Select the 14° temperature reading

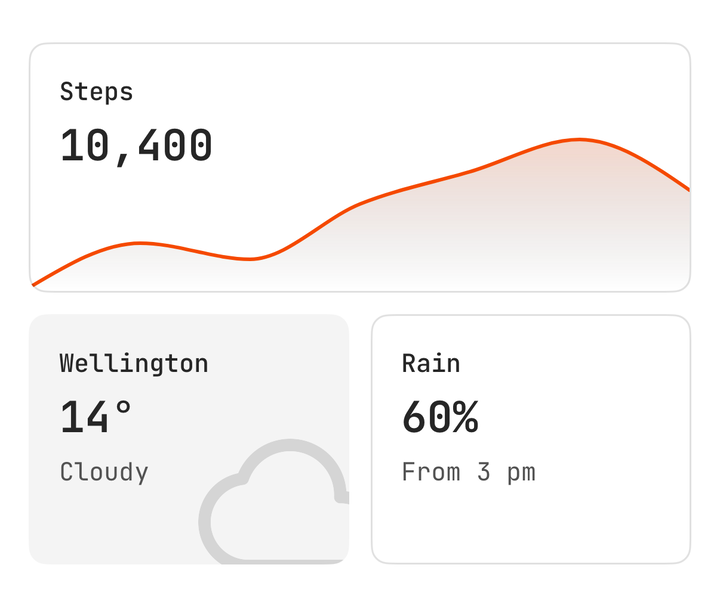(x=96, y=417)
